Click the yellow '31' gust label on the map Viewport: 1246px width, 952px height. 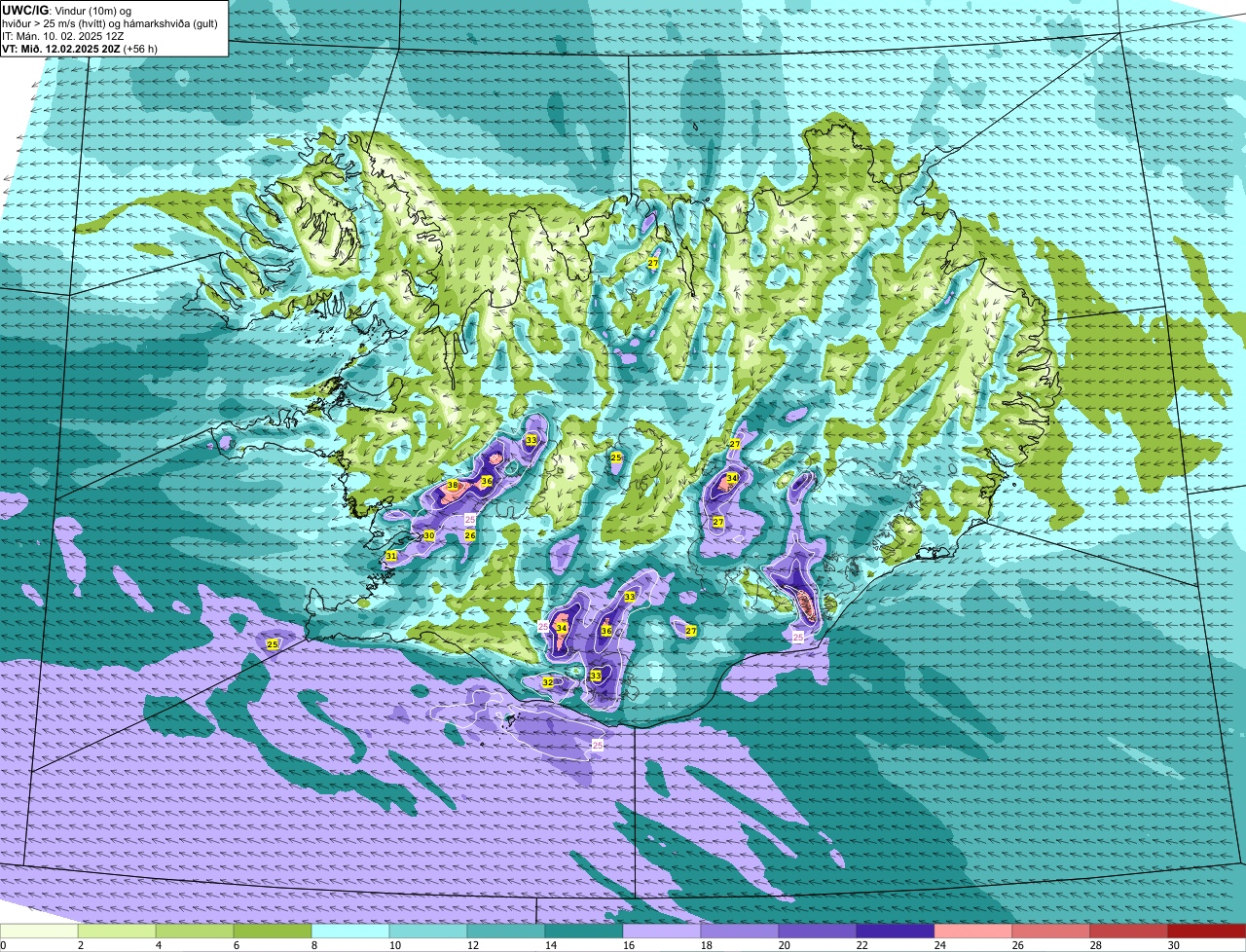tap(390, 556)
